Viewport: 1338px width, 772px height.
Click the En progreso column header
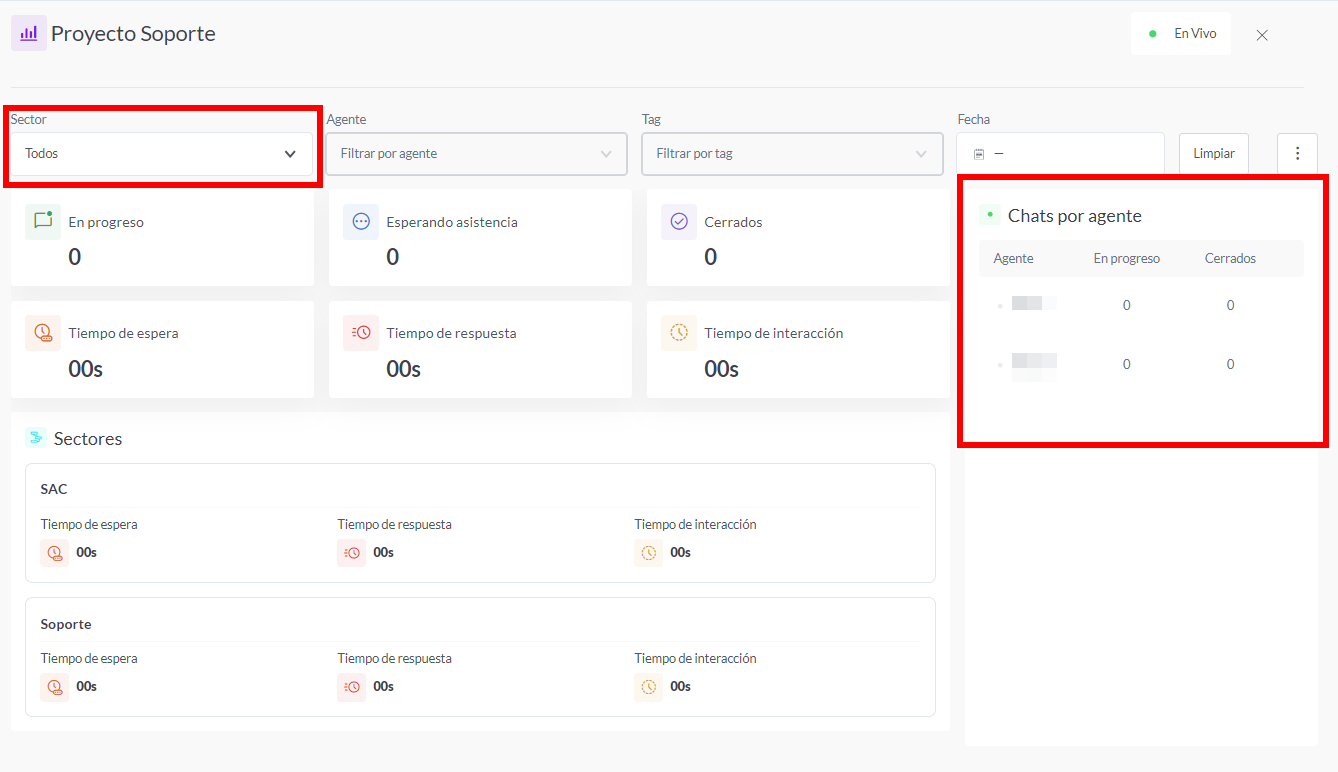click(x=1126, y=258)
